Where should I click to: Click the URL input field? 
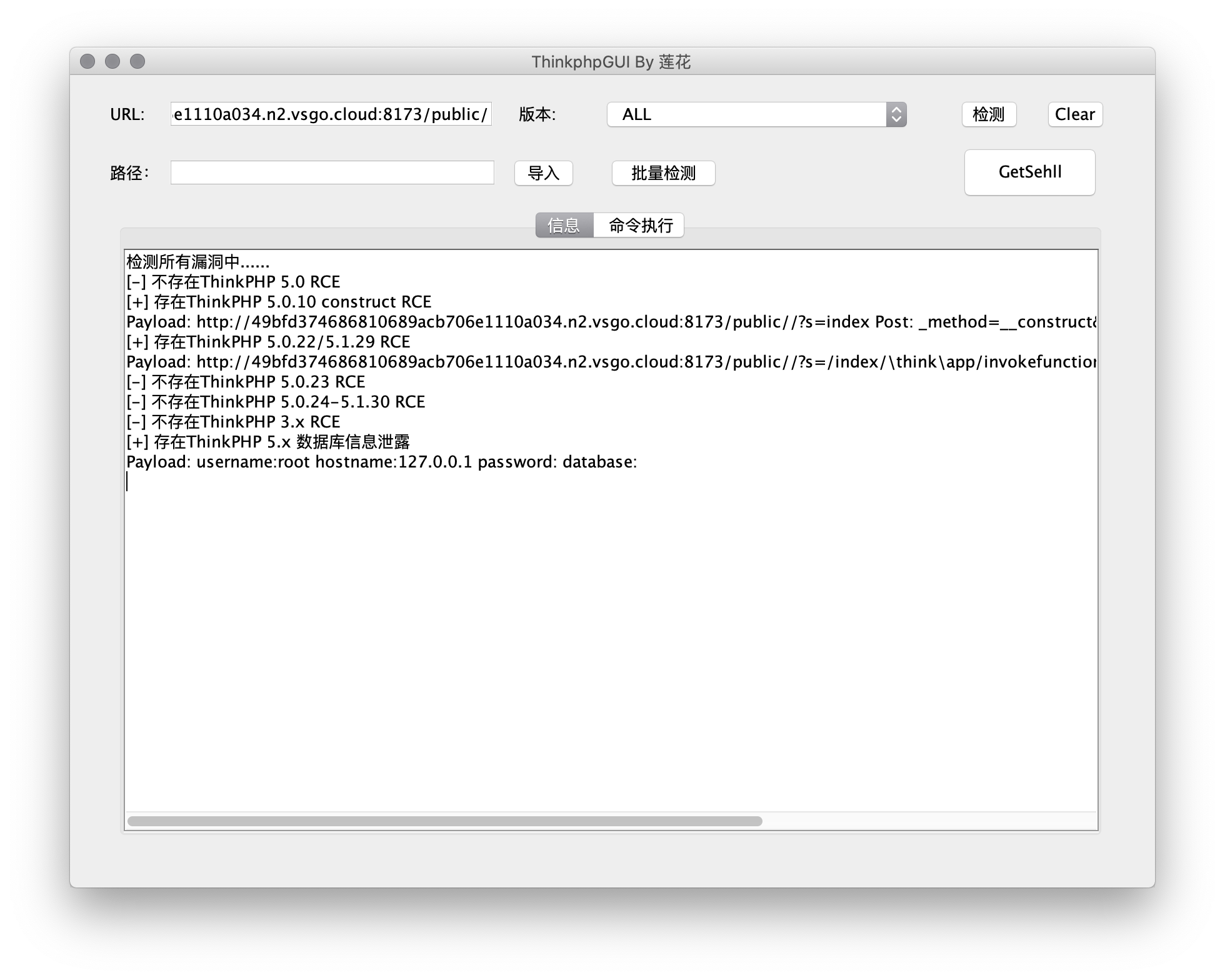tap(331, 114)
